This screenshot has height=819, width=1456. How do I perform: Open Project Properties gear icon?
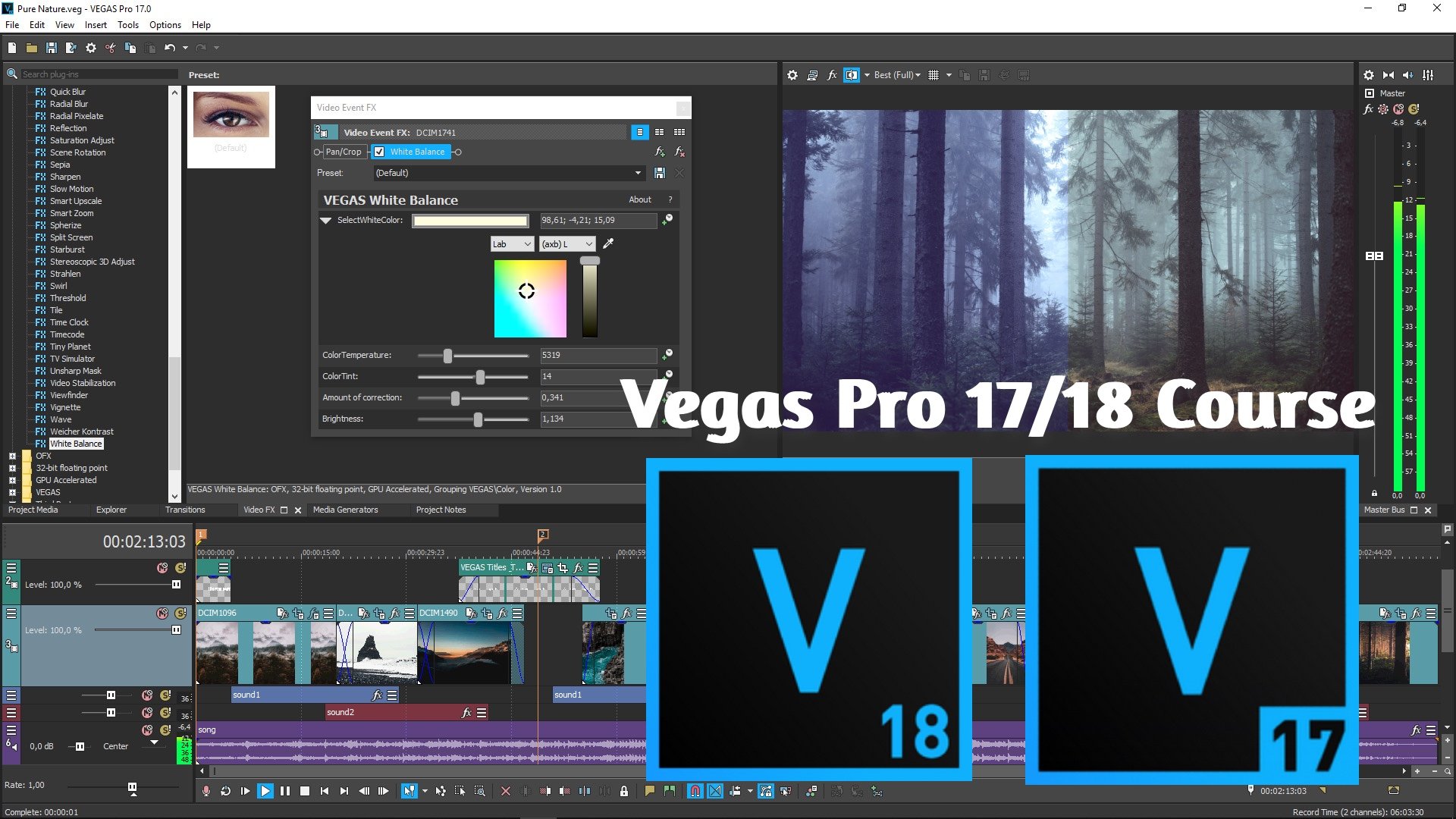pyautogui.click(x=90, y=48)
